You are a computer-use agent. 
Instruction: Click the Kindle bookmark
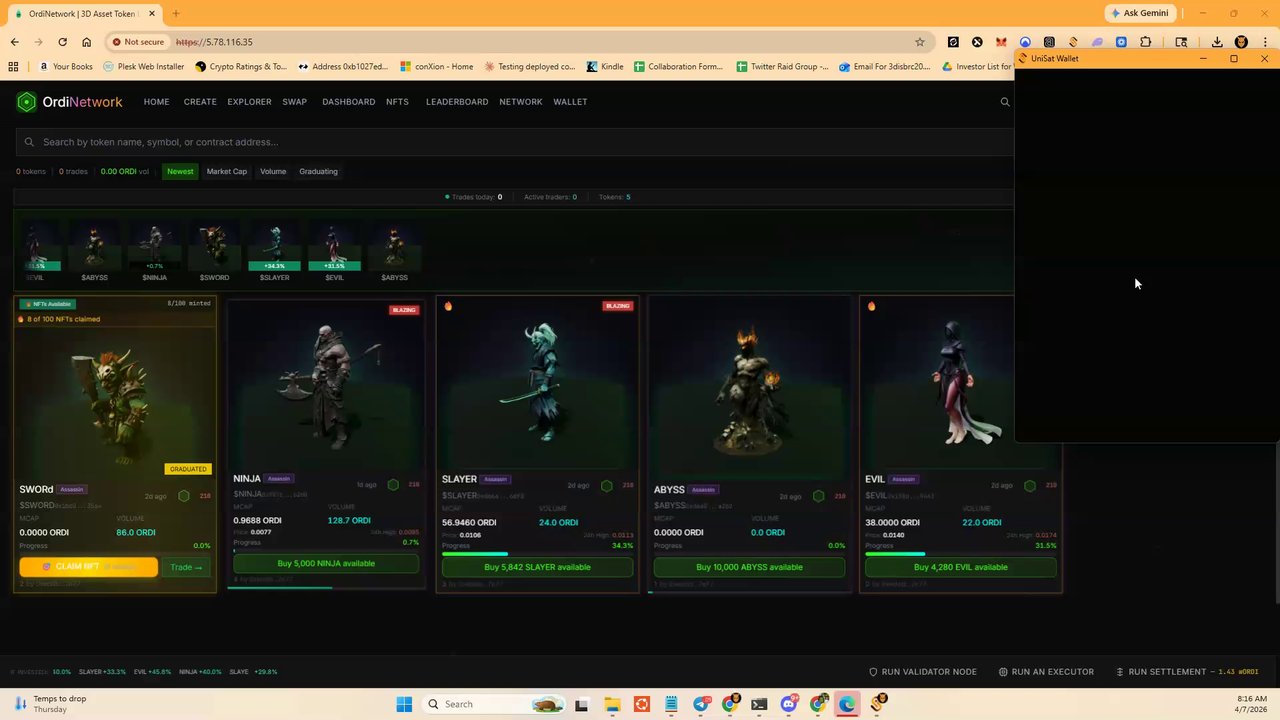605,67
